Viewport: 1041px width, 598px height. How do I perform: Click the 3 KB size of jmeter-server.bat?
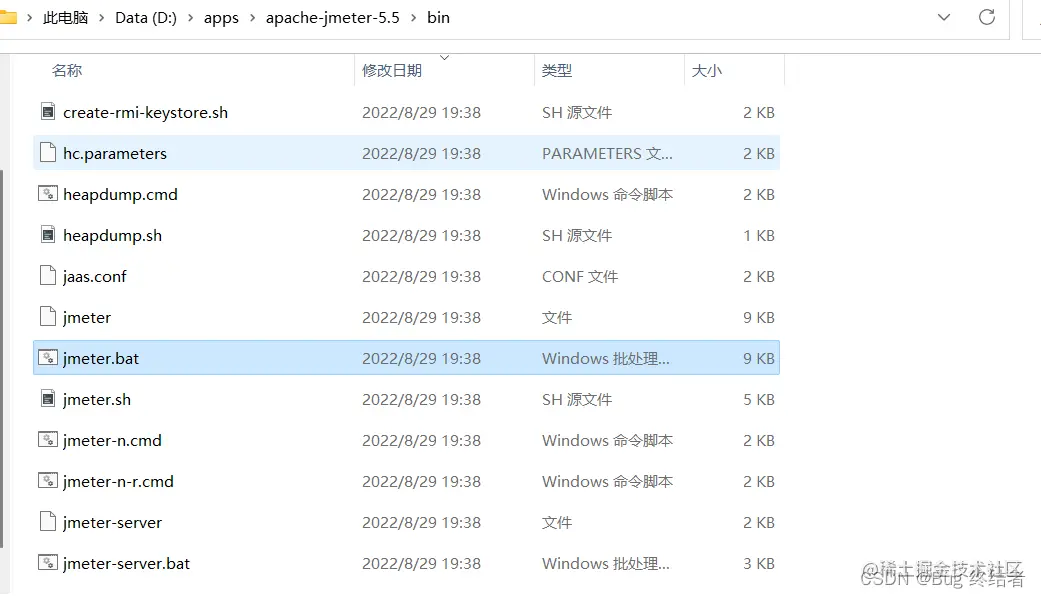(x=759, y=563)
